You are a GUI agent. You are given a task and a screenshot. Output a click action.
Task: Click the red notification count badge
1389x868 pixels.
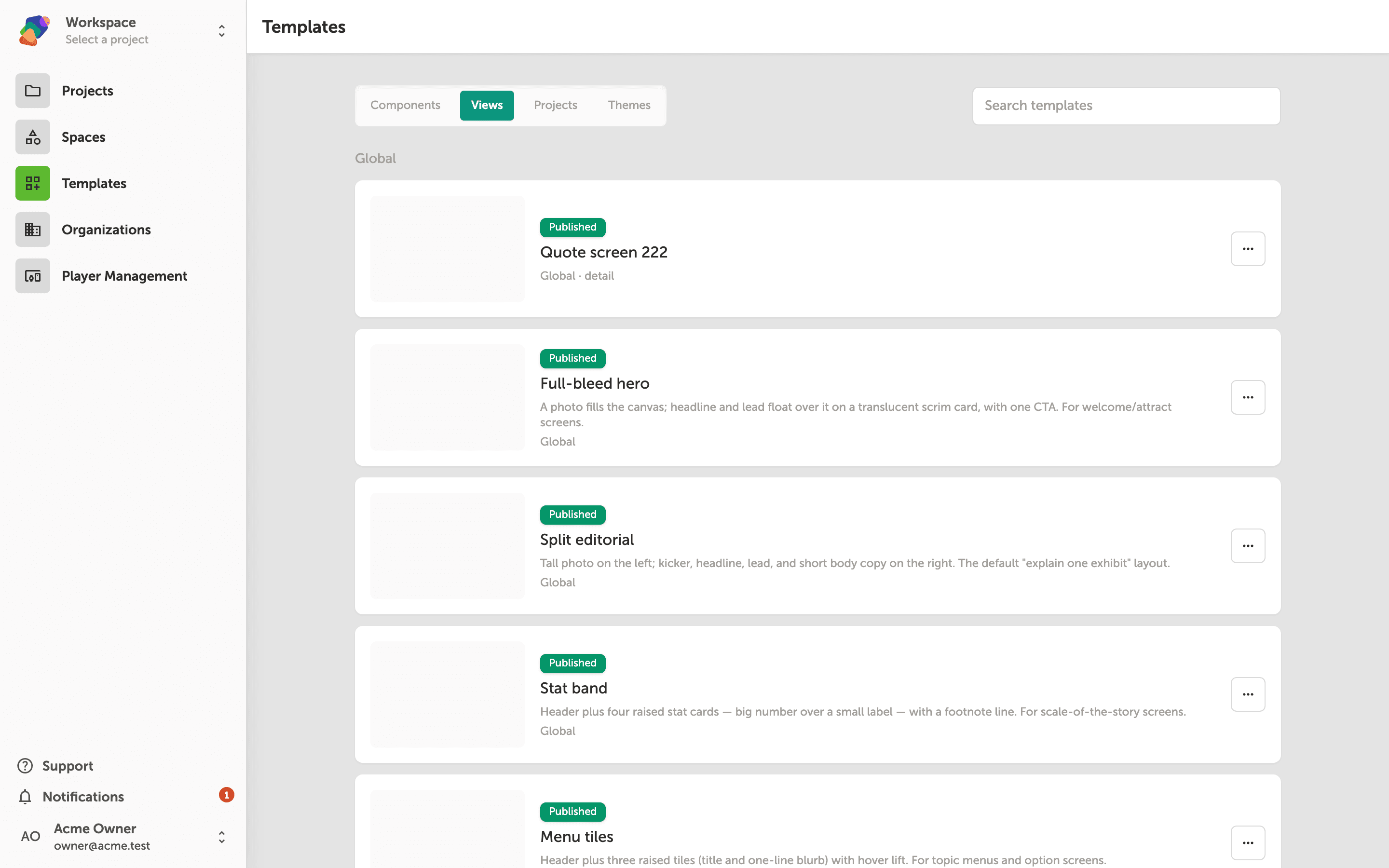pyautogui.click(x=226, y=795)
